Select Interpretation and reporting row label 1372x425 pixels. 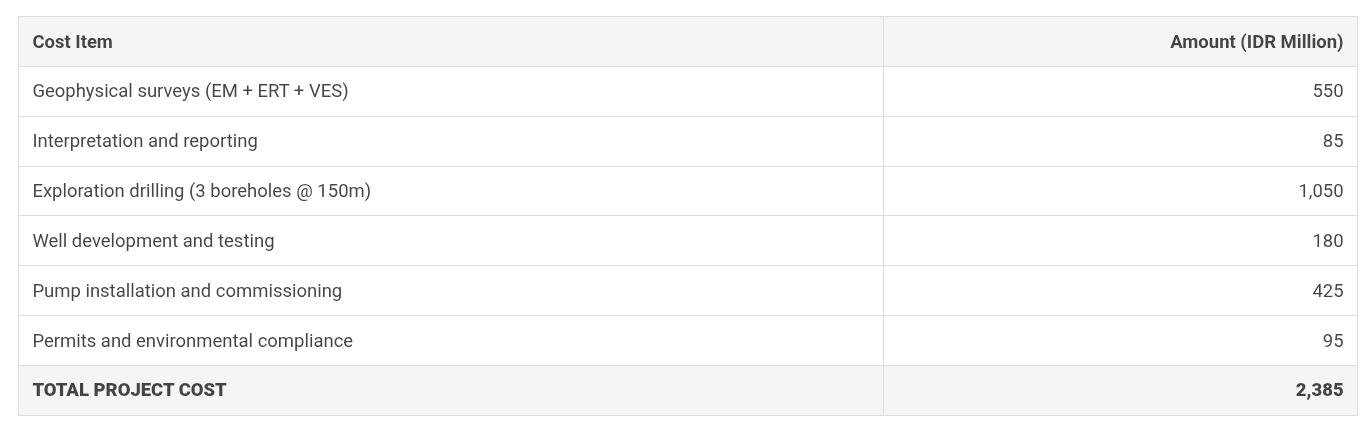(x=145, y=141)
